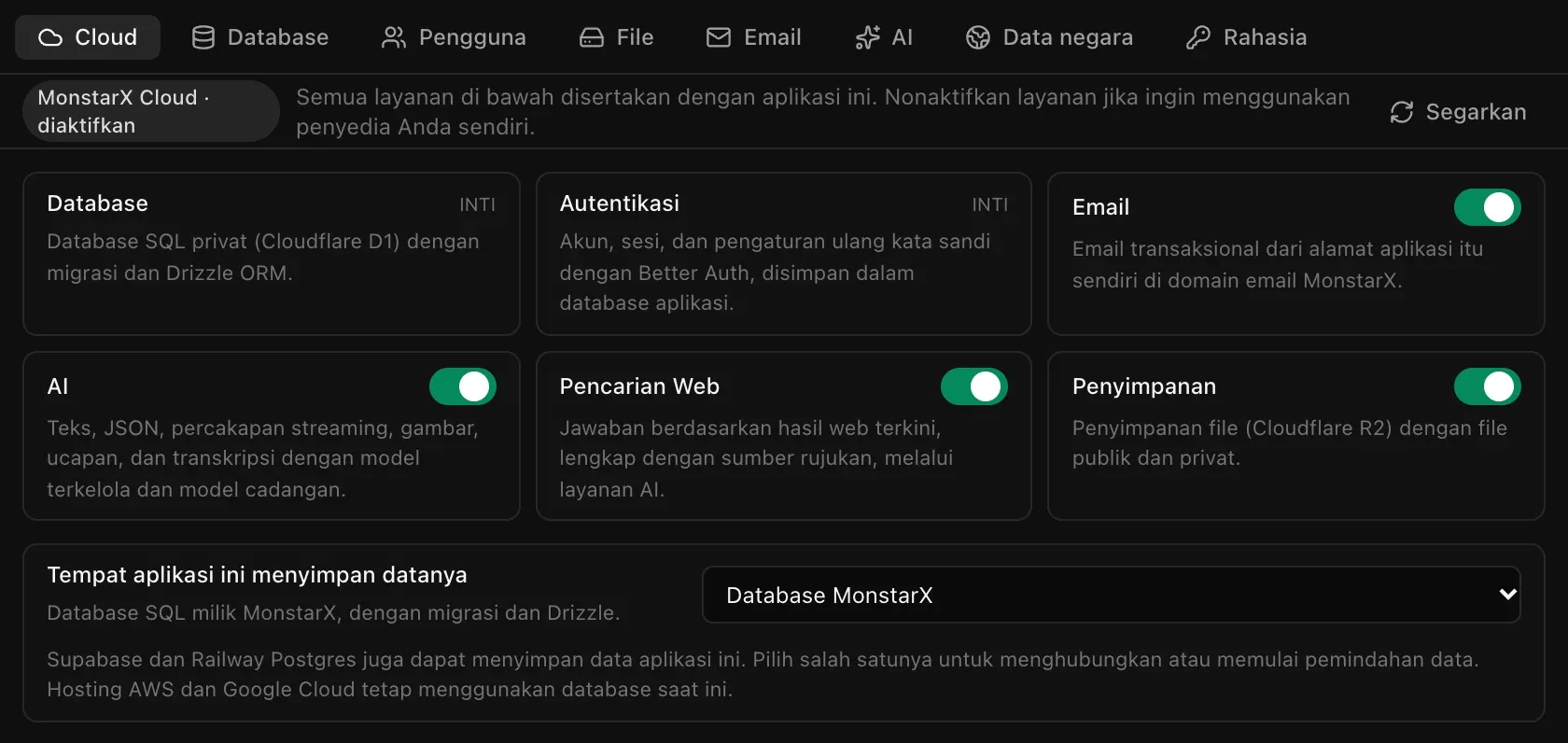Click the description starting 'Akun, sesi, dan pengaturan'

coord(775,272)
